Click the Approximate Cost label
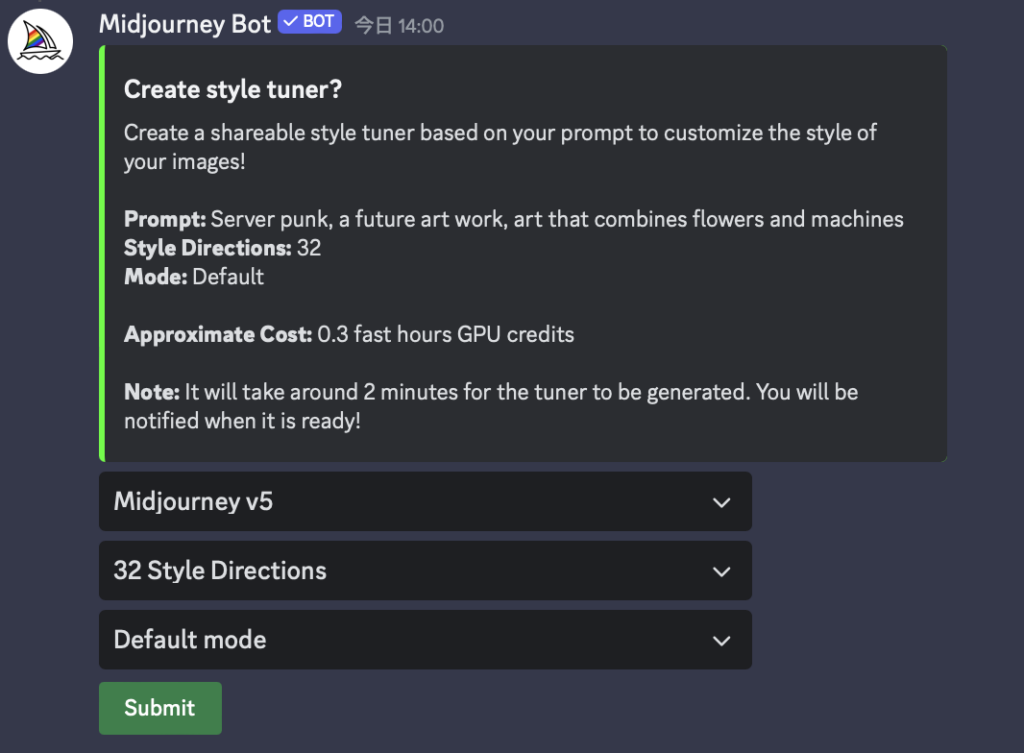Viewport: 1024px width, 753px height. pos(218,335)
